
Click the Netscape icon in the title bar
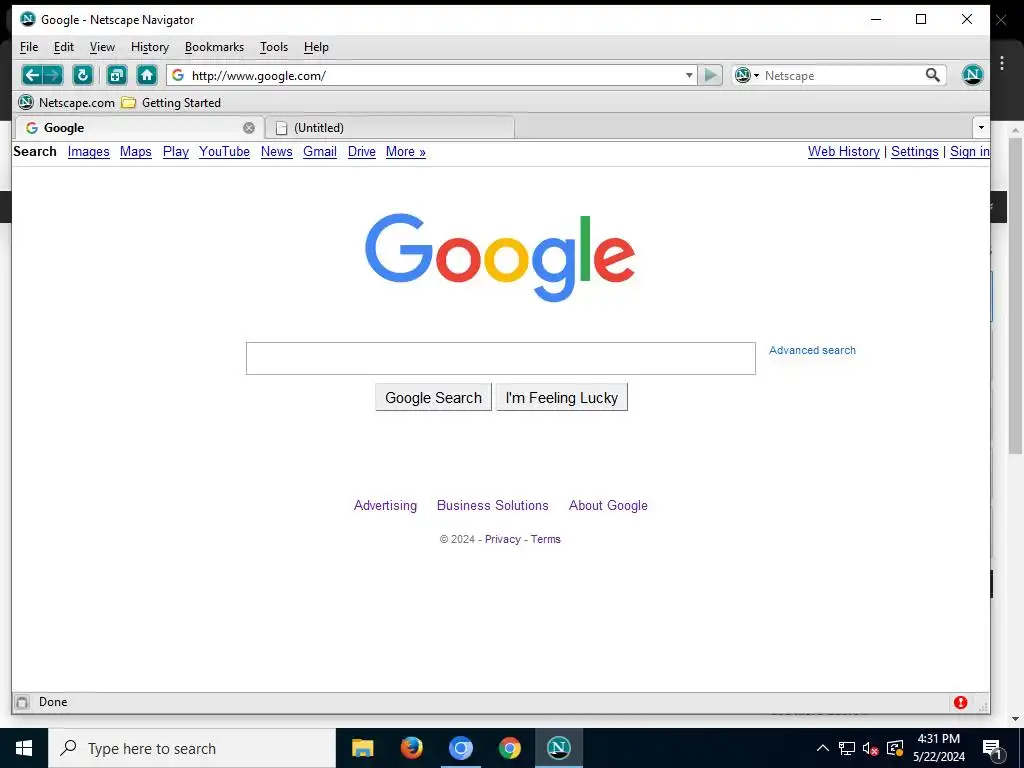click(x=27, y=19)
